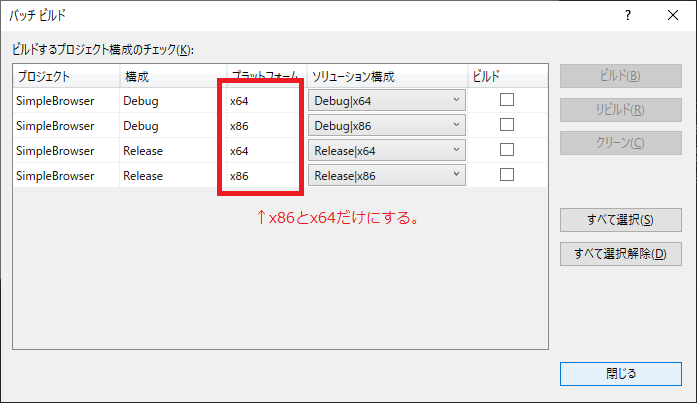Check the build box for Debug|x86
The width and height of the screenshot is (697, 403).
pos(507,124)
